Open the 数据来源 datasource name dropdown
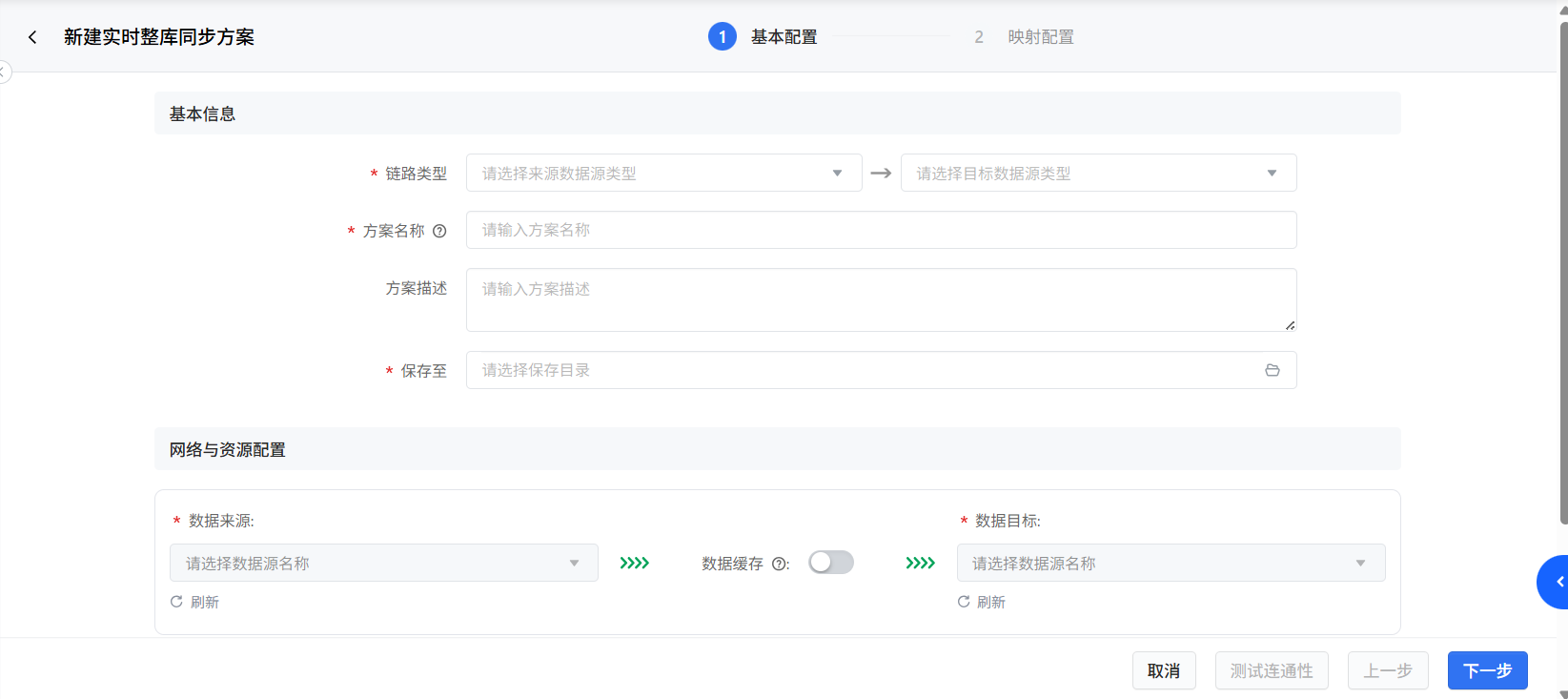Viewport: 1568px width, 699px height. pyautogui.click(x=383, y=563)
